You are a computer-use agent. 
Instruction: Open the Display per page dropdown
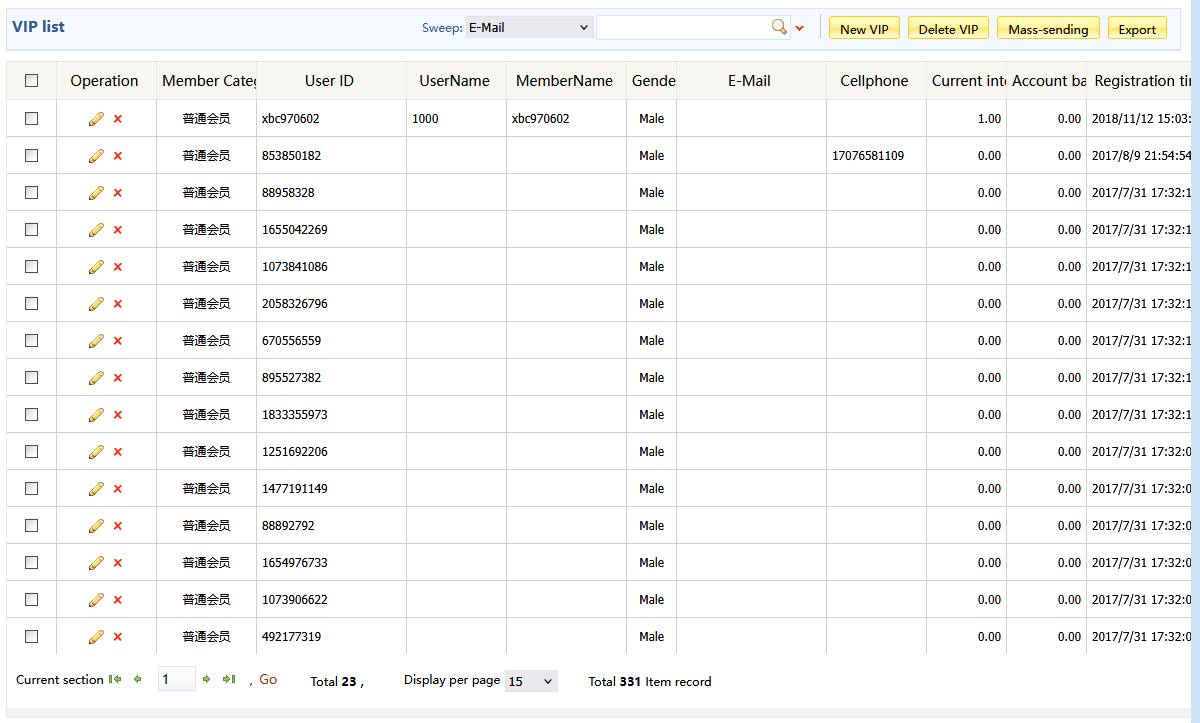(531, 681)
